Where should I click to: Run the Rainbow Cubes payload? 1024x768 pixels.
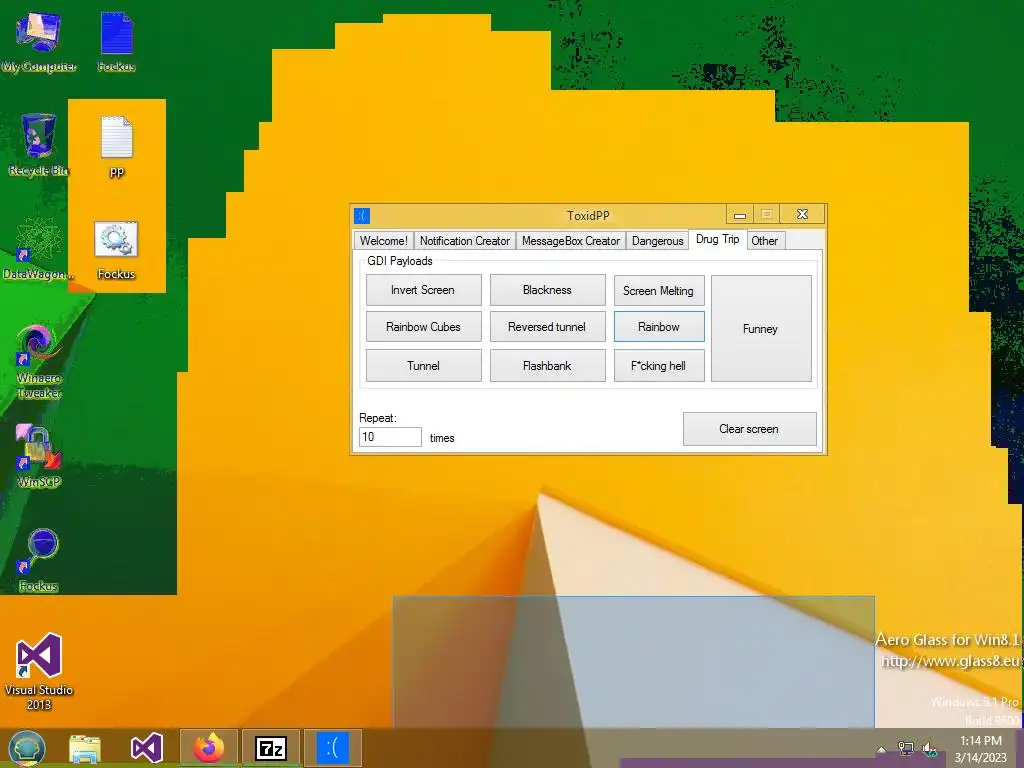coord(423,327)
